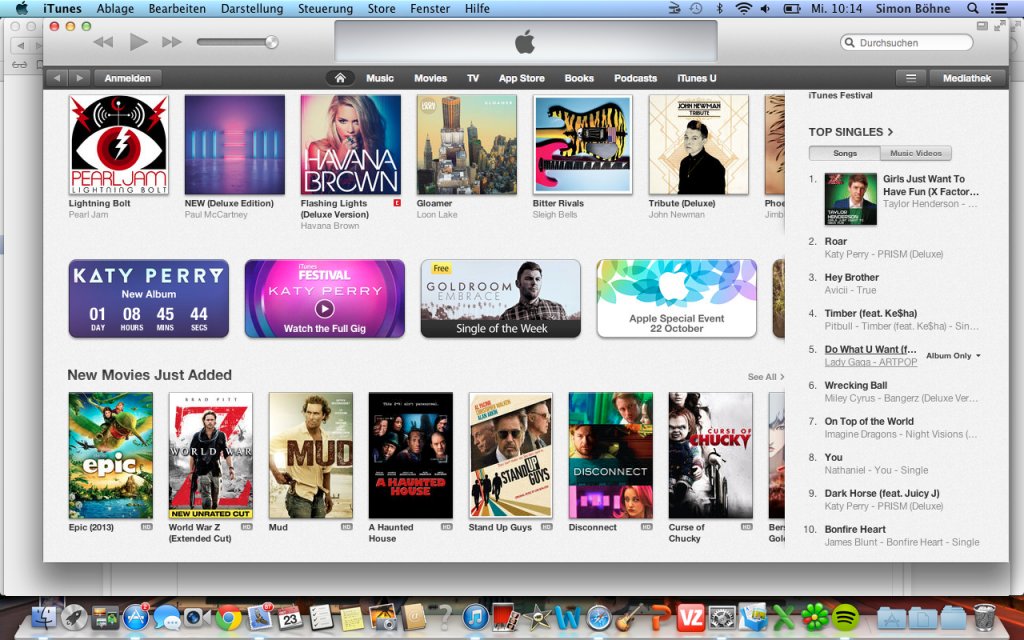Click the Mediathek library button
This screenshot has width=1024, height=640.
coord(967,78)
